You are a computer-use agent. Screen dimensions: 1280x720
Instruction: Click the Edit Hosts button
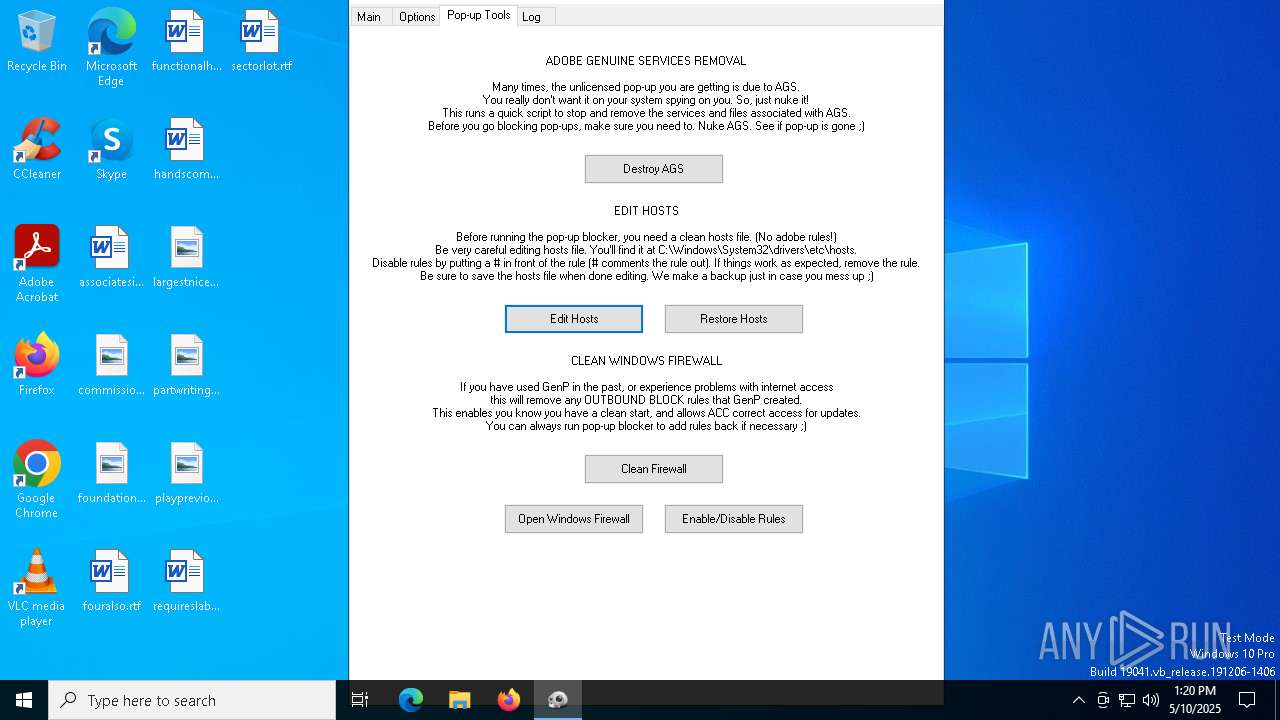pos(574,319)
